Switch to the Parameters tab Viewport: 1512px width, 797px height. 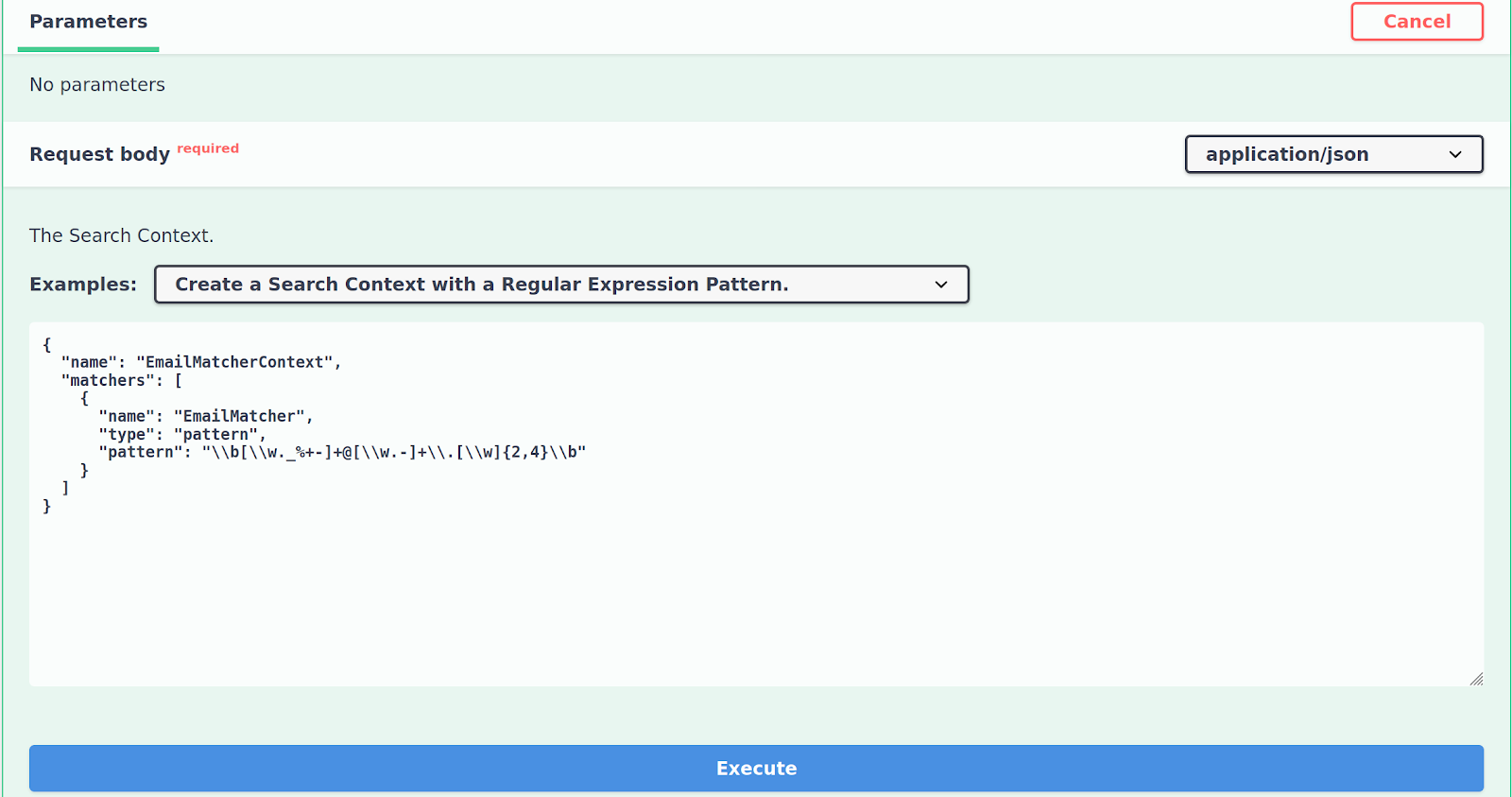coord(88,22)
